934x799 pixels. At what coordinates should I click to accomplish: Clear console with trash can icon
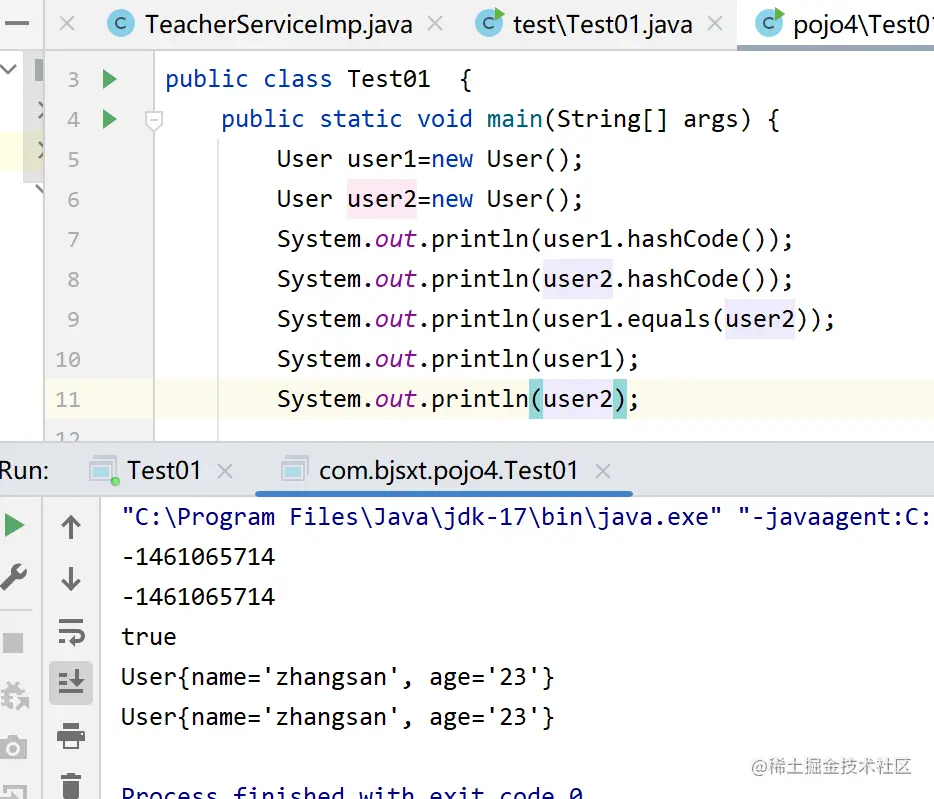(71, 785)
